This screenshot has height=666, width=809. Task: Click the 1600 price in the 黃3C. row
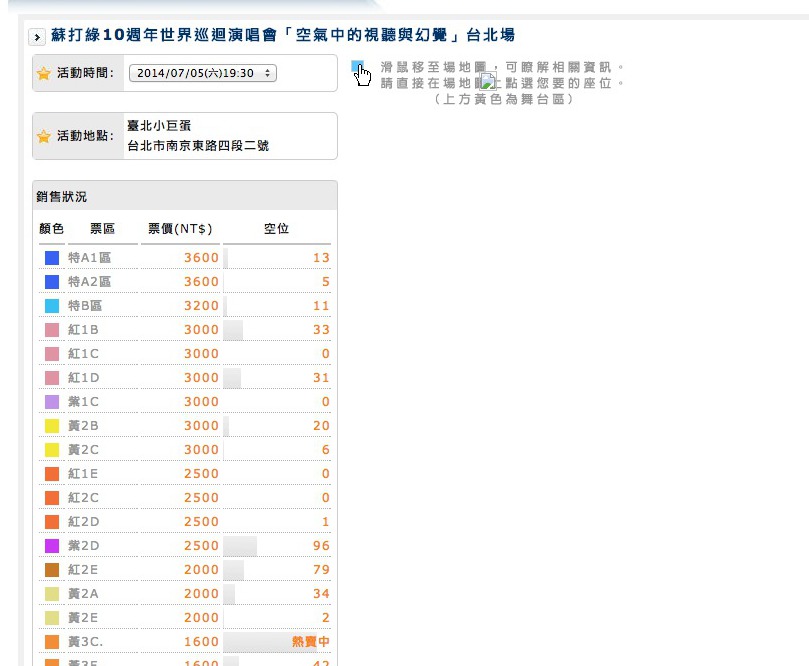202,642
